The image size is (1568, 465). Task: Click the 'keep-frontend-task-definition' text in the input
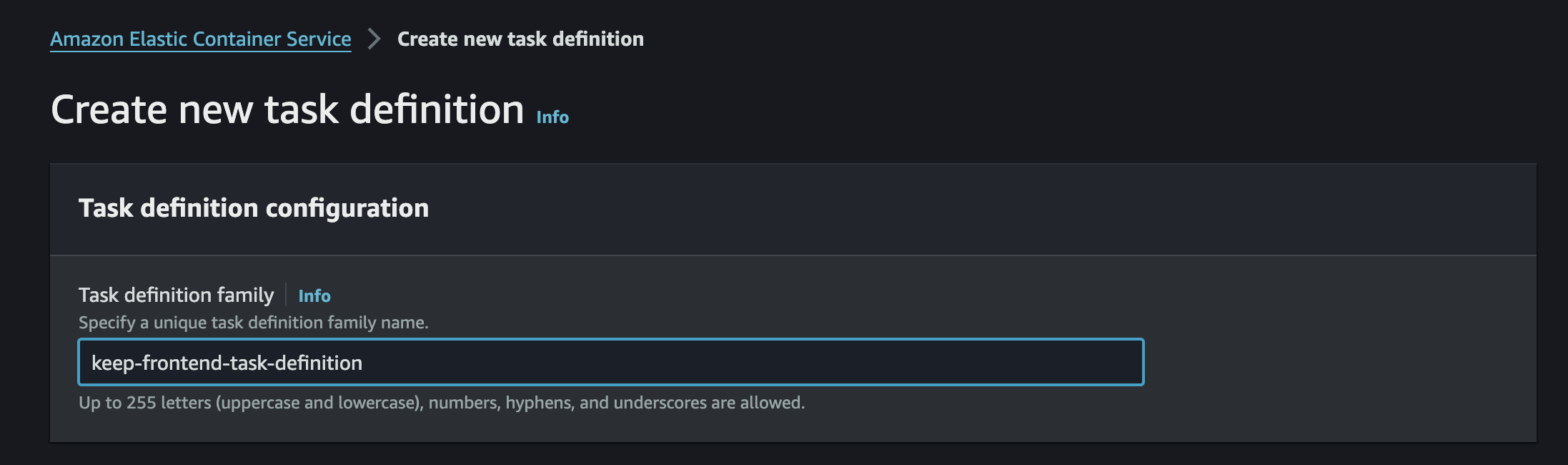coord(227,363)
